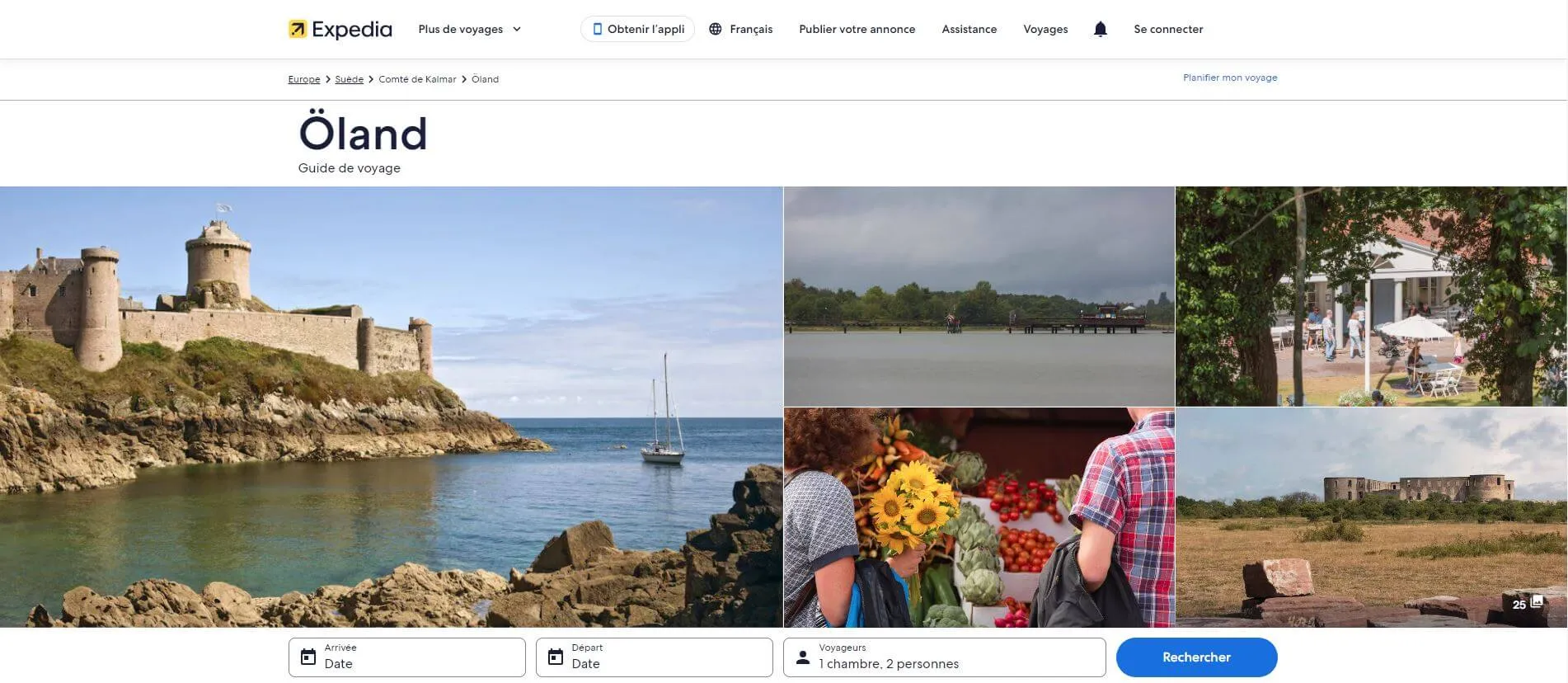Open the 25-photo gallery icon

tap(1536, 603)
